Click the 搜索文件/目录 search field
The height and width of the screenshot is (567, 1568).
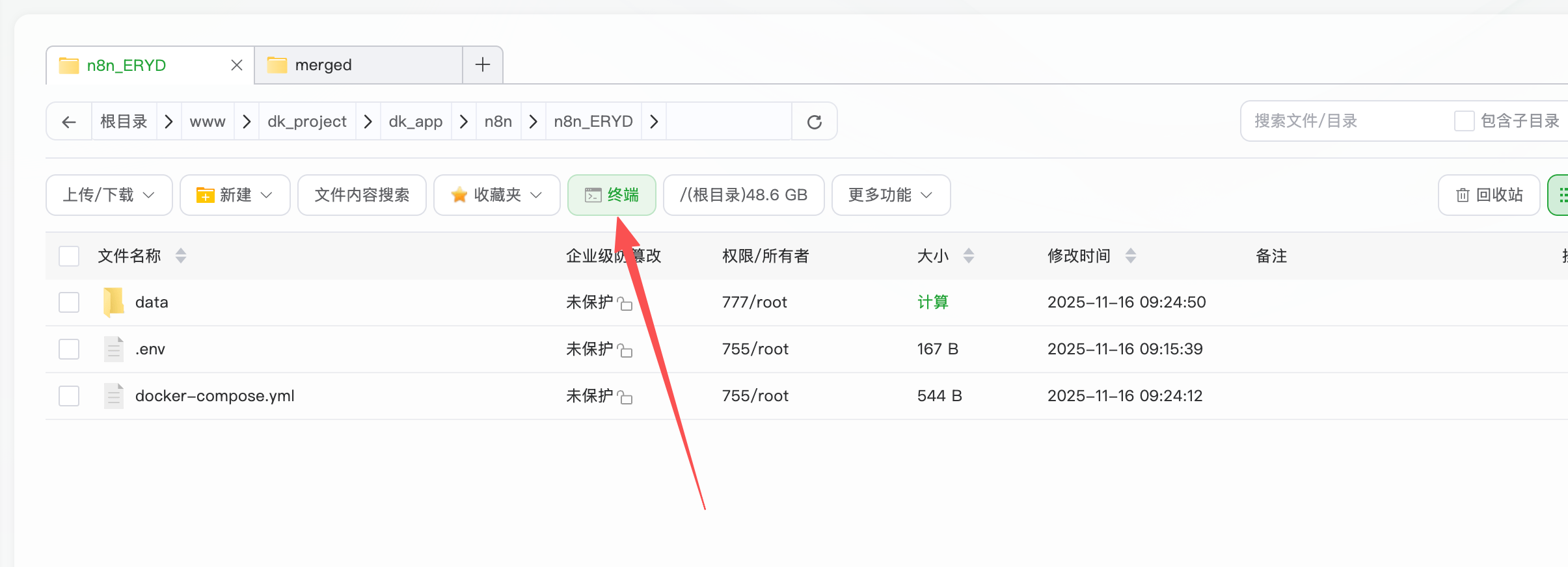1340,121
